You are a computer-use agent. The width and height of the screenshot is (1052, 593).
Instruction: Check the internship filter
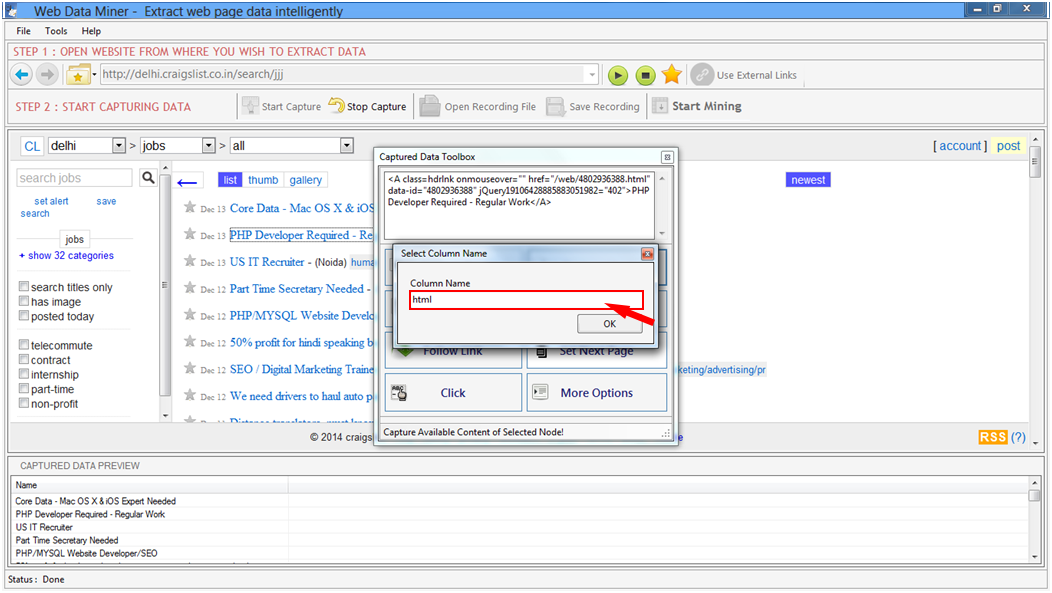pos(24,374)
